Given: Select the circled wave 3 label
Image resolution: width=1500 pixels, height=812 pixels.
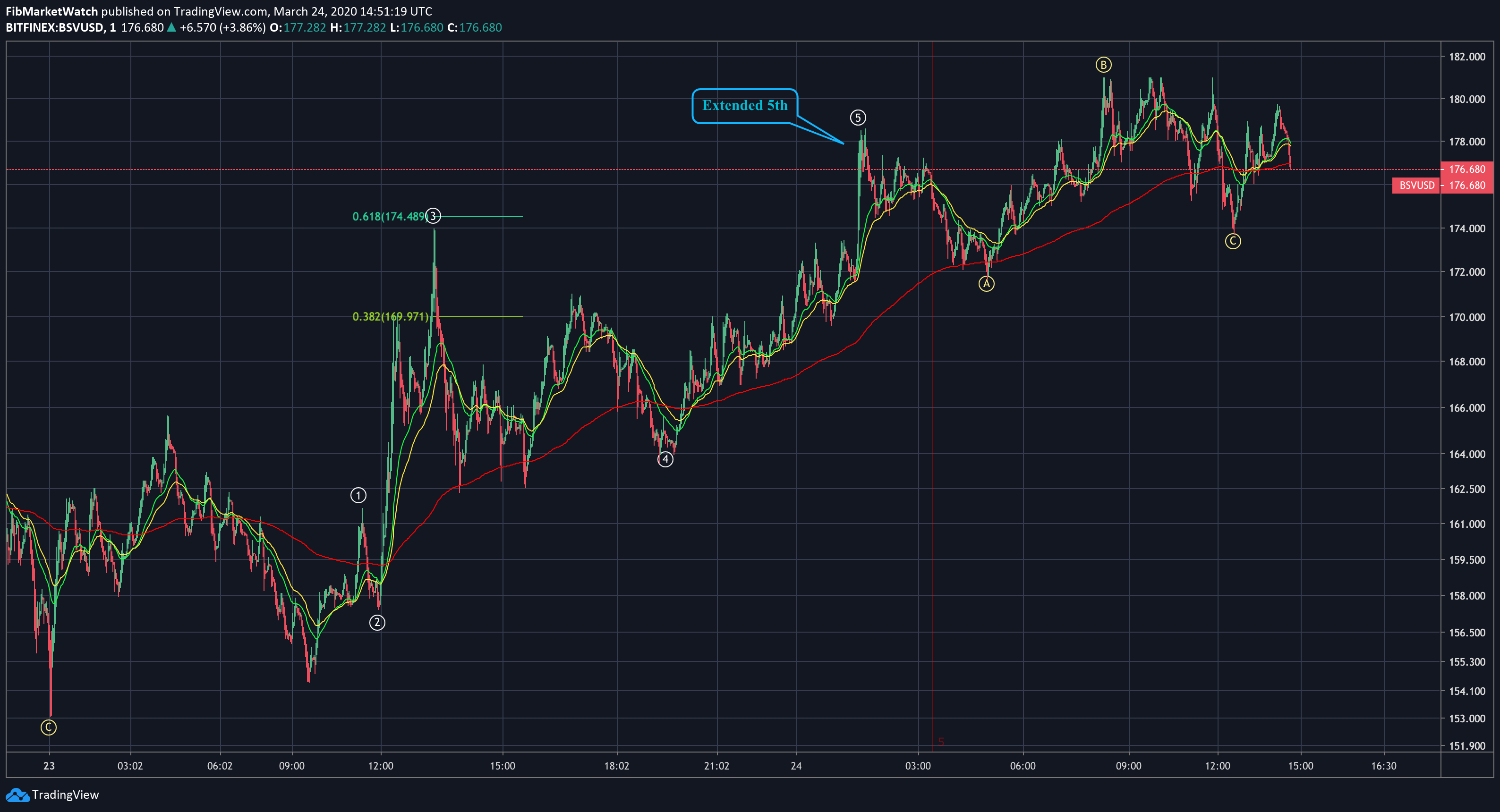Looking at the screenshot, I should (433, 216).
